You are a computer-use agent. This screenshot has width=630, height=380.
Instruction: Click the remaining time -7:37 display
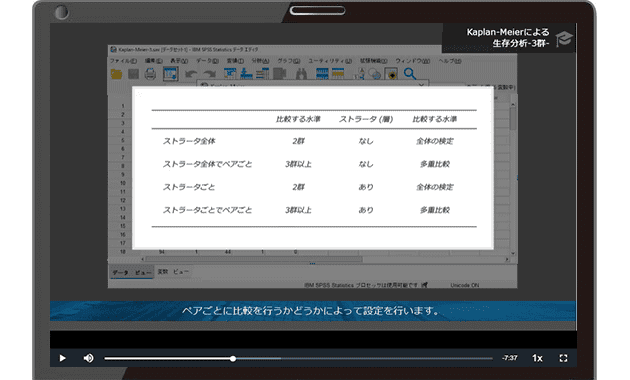509,358
